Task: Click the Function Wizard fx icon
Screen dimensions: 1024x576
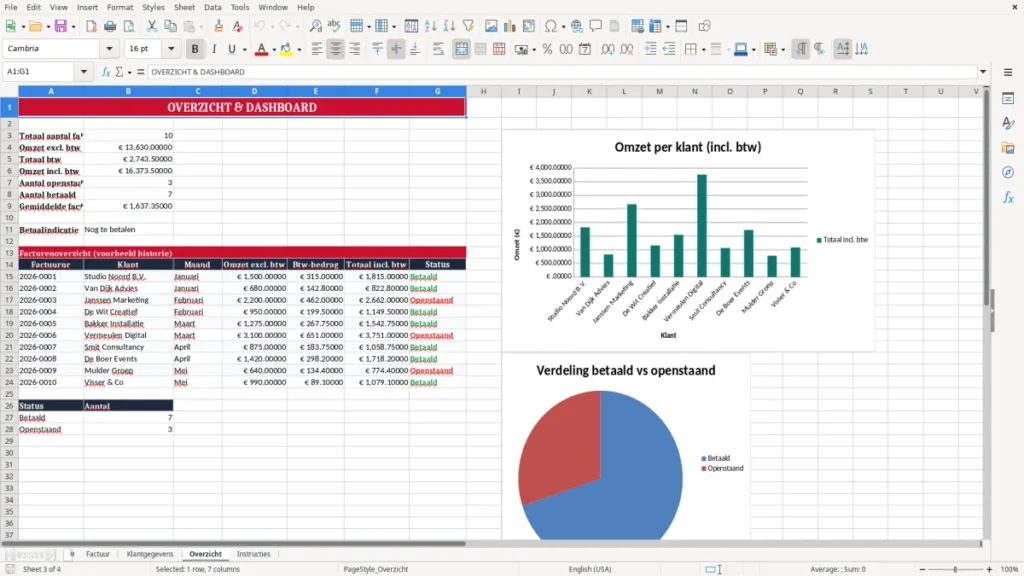Action: point(106,72)
